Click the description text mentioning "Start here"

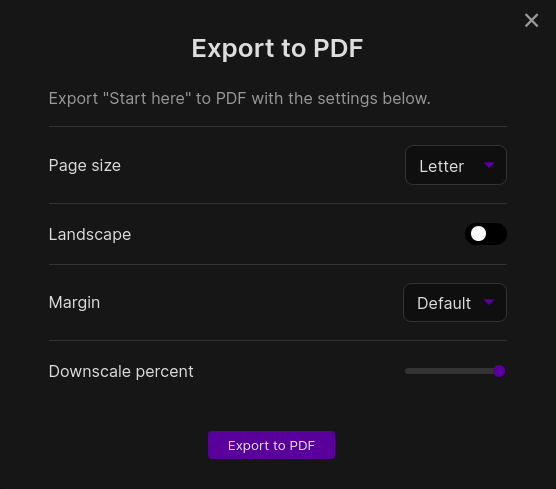240,99
